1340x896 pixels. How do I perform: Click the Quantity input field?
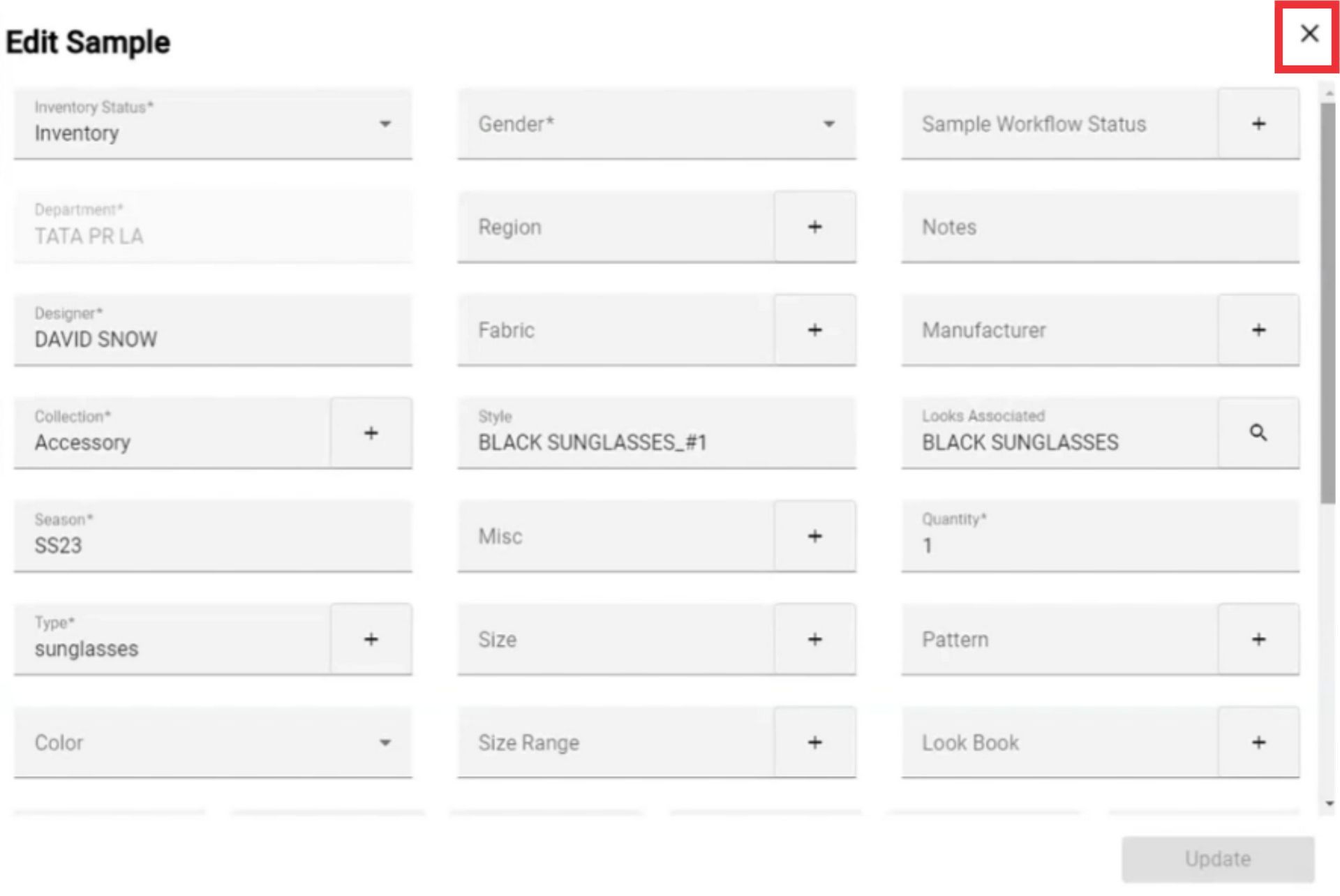[x=1099, y=544]
